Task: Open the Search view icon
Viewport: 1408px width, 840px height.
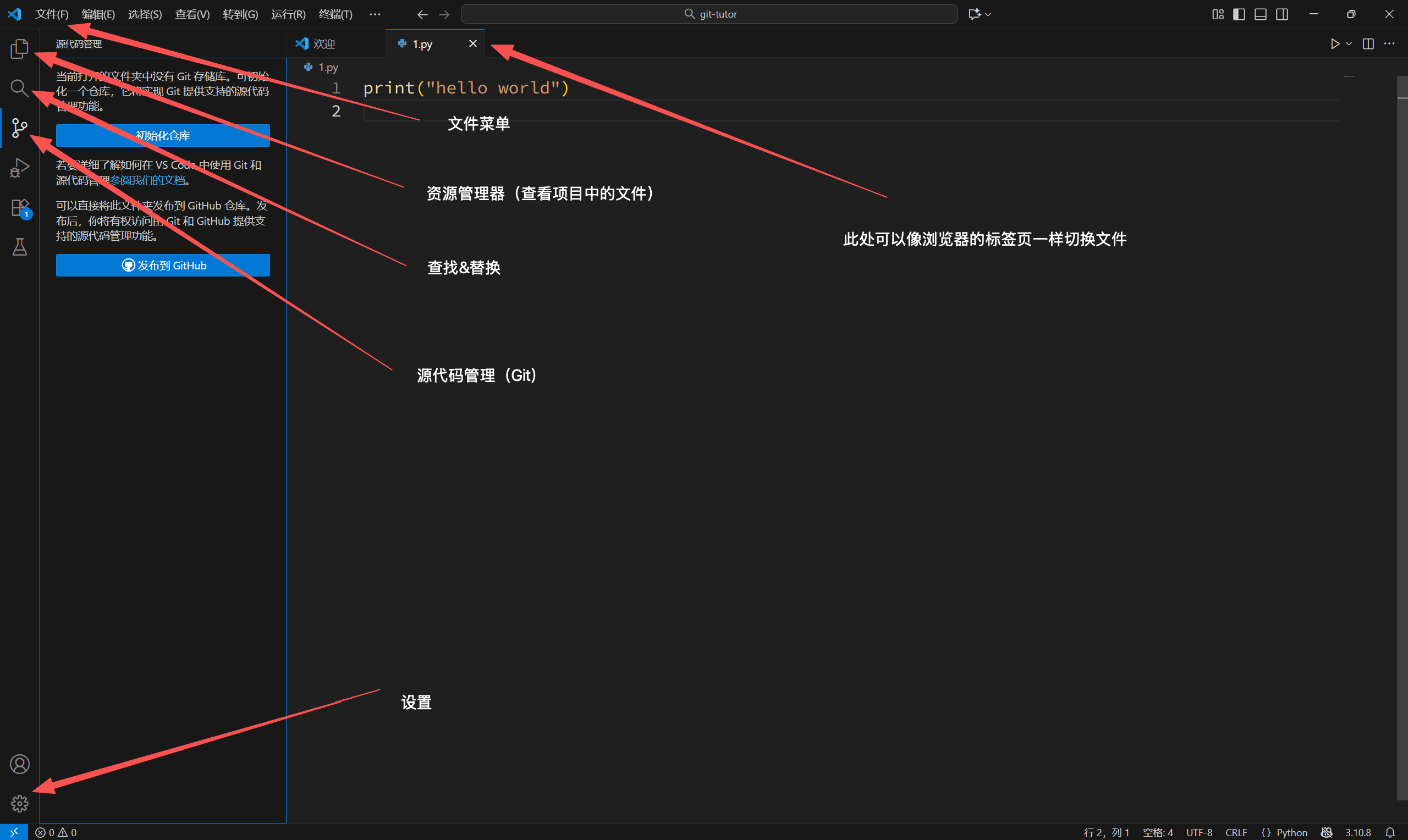Action: pyautogui.click(x=19, y=88)
